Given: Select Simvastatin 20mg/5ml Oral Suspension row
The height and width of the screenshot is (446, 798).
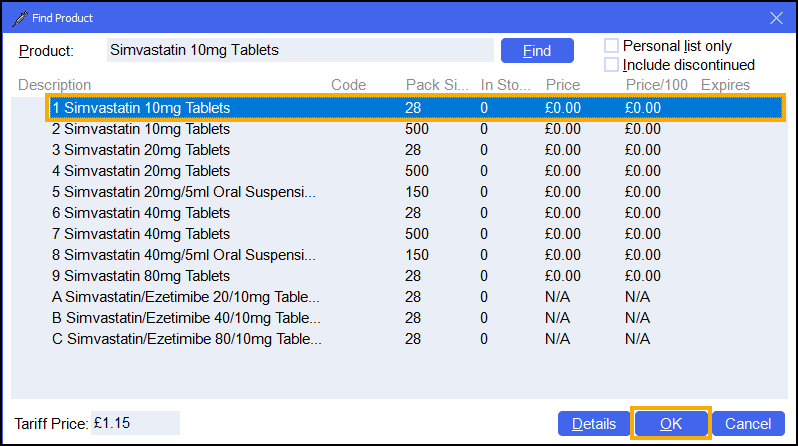Looking at the screenshot, I should [x=184, y=192].
